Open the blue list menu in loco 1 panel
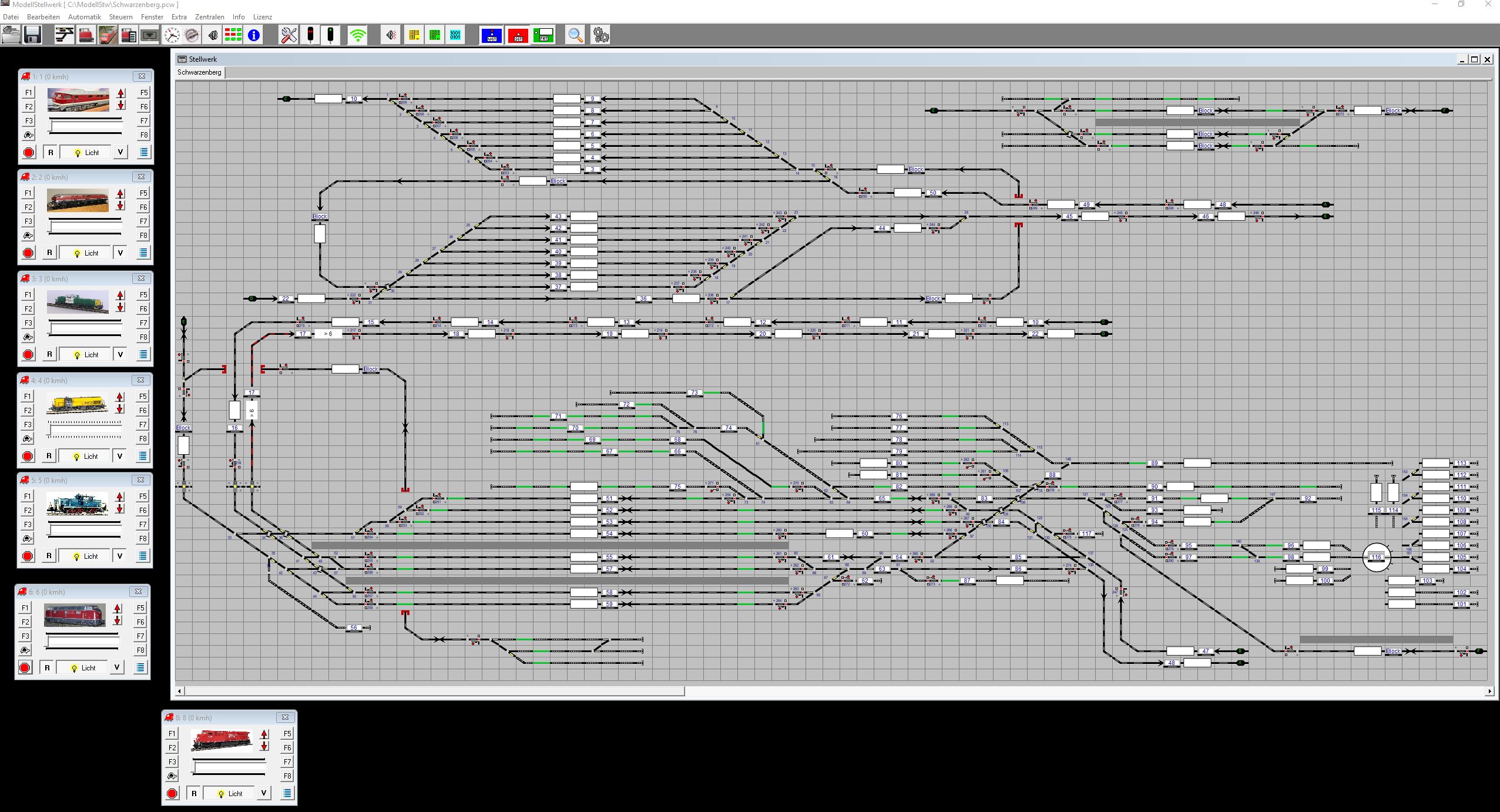 [144, 152]
